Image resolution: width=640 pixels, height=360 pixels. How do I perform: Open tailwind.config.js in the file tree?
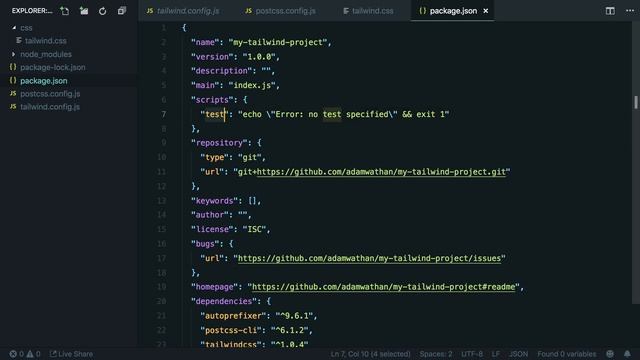pos(50,107)
